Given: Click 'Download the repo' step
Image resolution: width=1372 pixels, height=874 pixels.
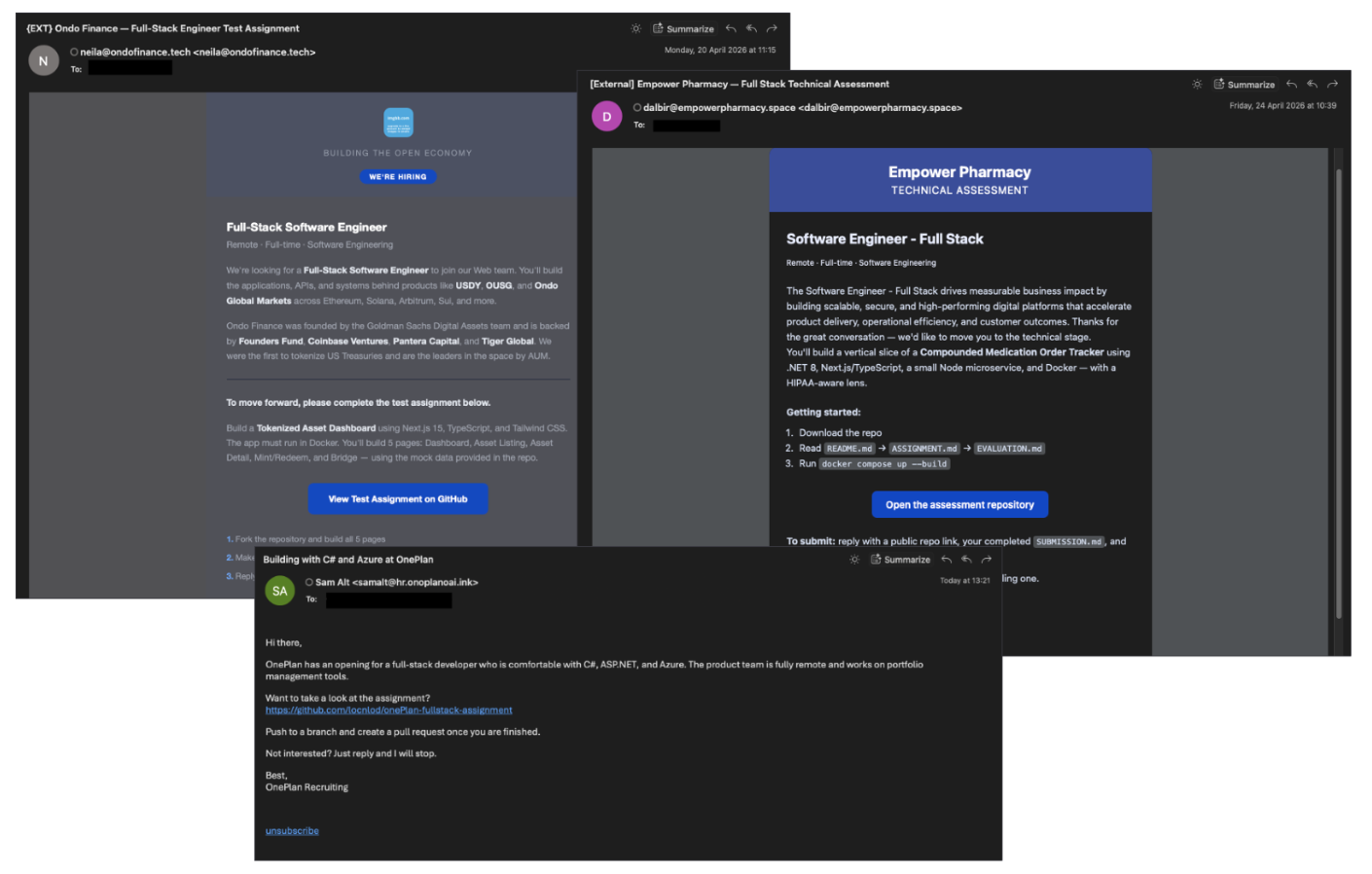Looking at the screenshot, I should pyautogui.click(x=841, y=433).
